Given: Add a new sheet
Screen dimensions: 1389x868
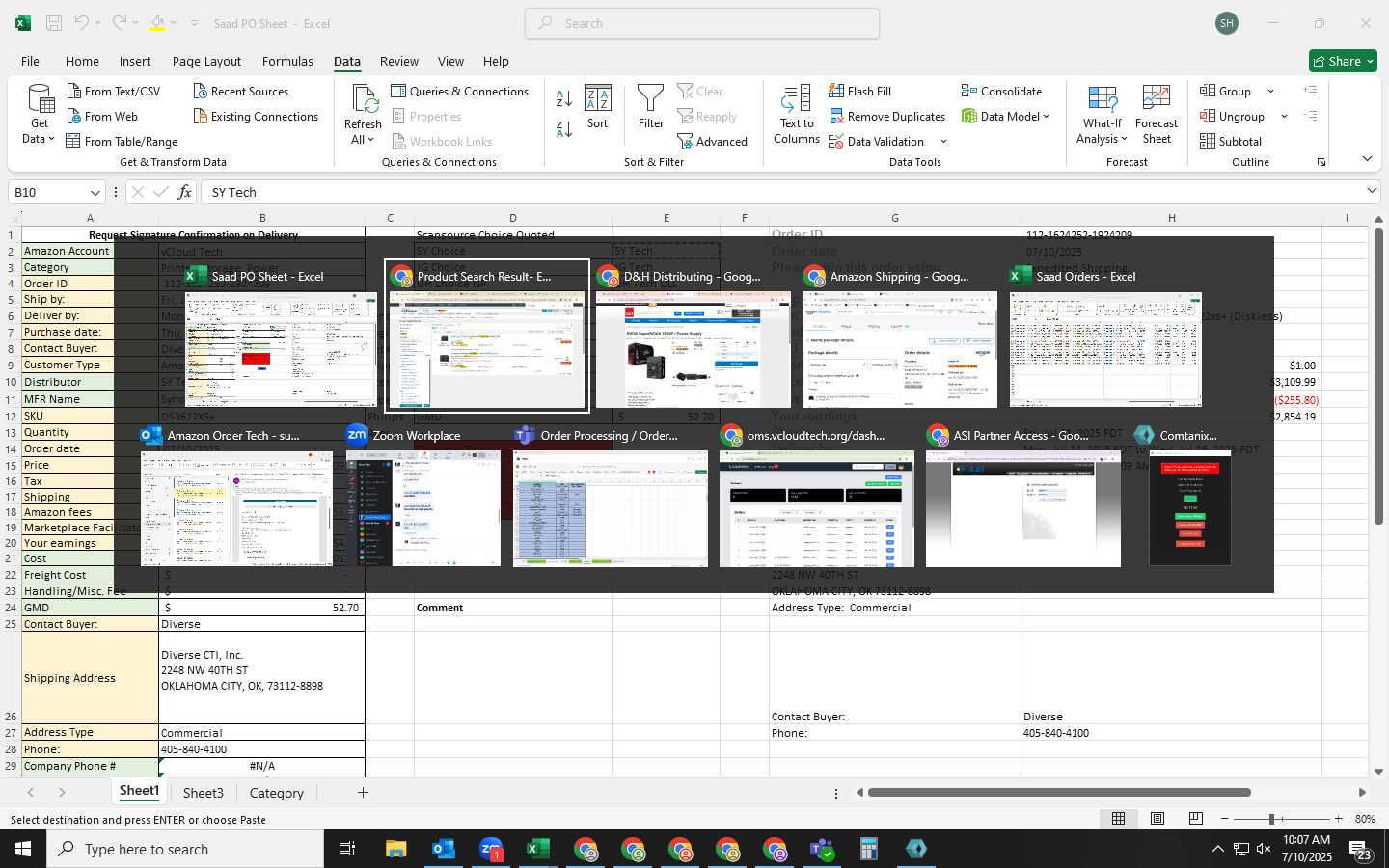Looking at the screenshot, I should point(363,793).
